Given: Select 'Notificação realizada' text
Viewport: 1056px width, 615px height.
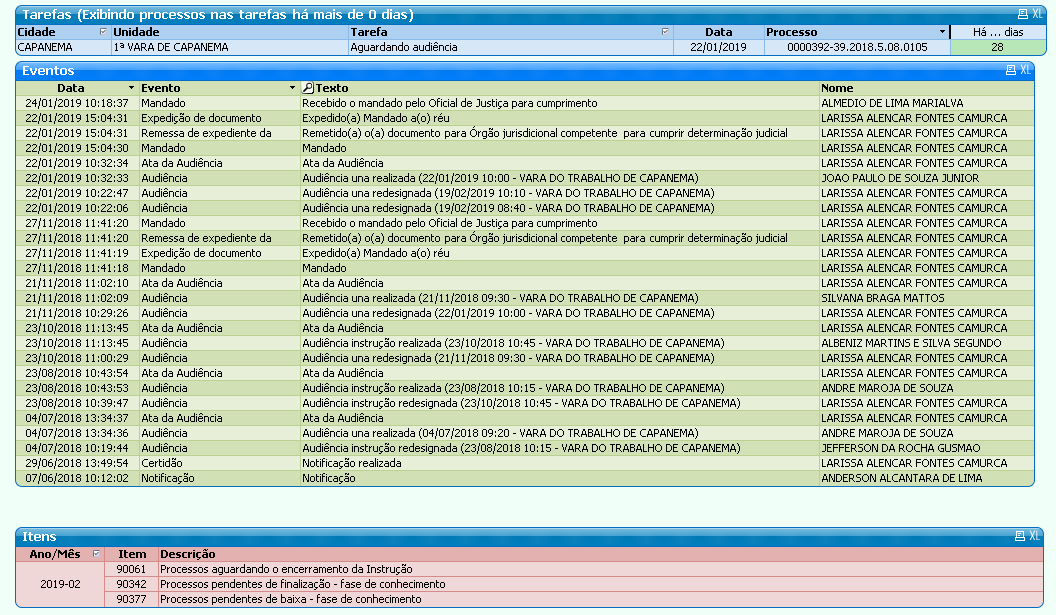Looking at the screenshot, I should [352, 463].
